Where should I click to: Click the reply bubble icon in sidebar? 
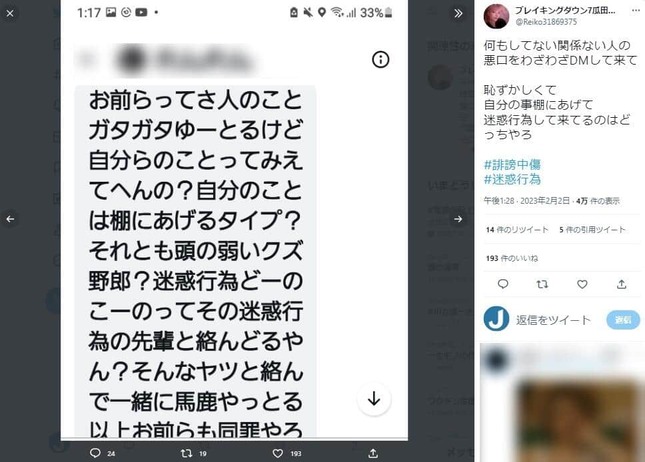(503, 284)
